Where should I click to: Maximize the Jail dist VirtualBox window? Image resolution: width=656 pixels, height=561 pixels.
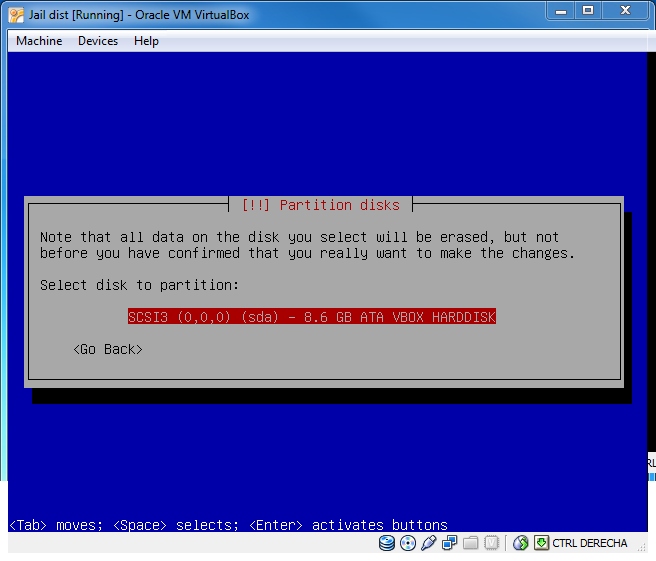coord(588,11)
